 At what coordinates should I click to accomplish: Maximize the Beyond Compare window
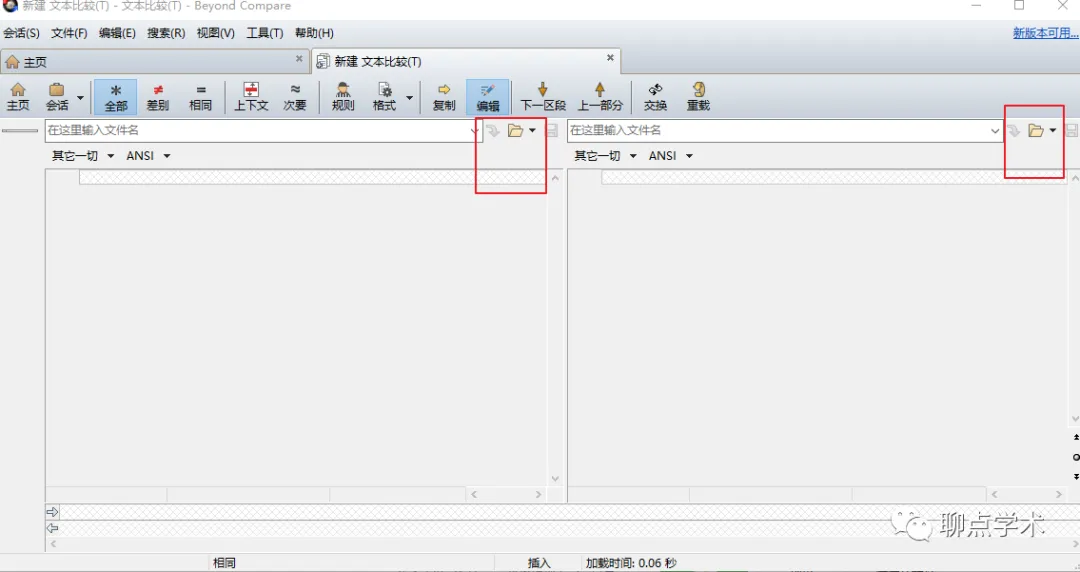click(1019, 6)
